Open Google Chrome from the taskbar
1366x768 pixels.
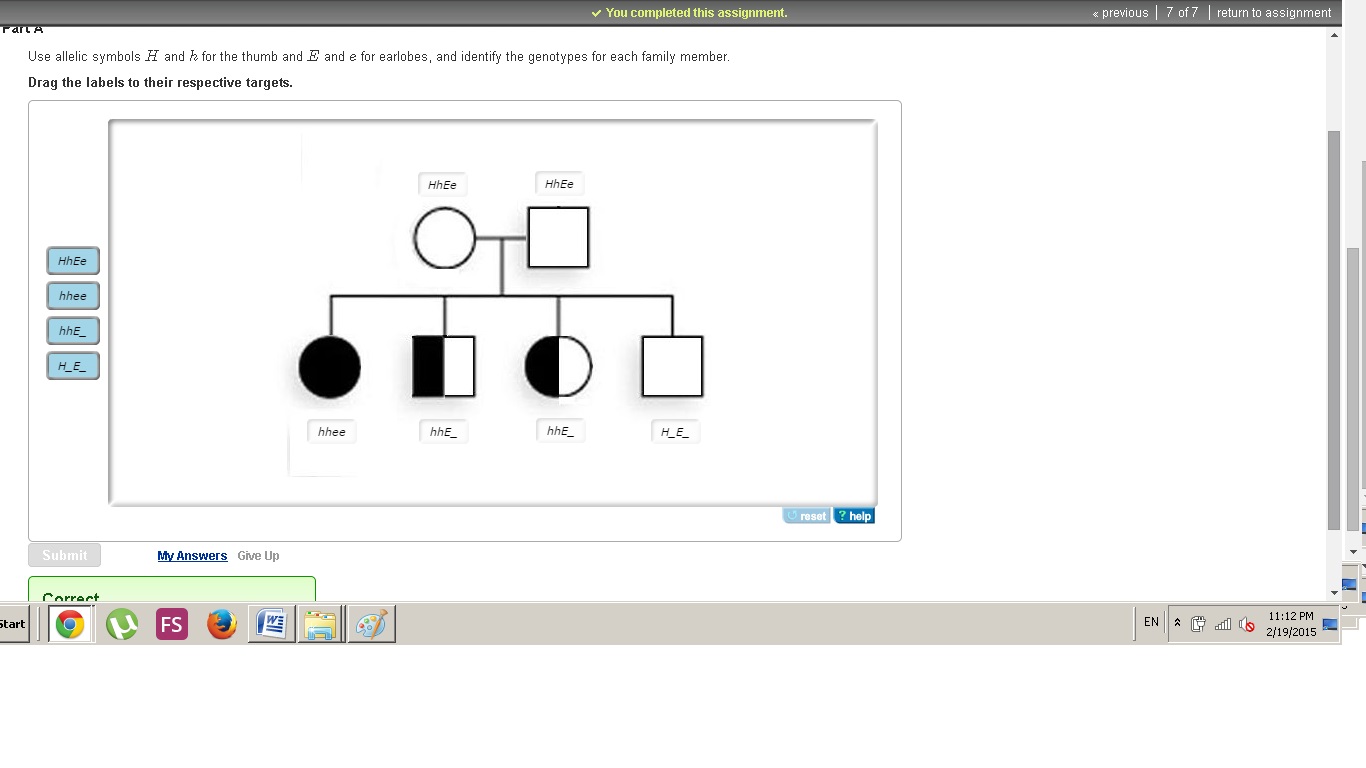coord(70,624)
